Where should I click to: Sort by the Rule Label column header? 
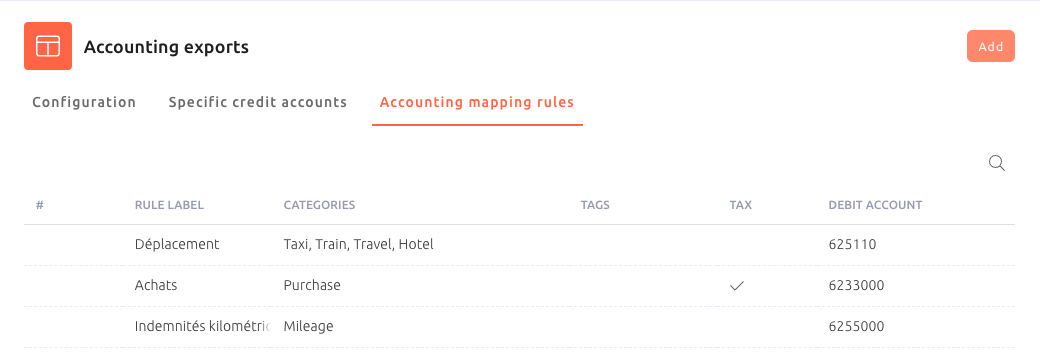(169, 205)
